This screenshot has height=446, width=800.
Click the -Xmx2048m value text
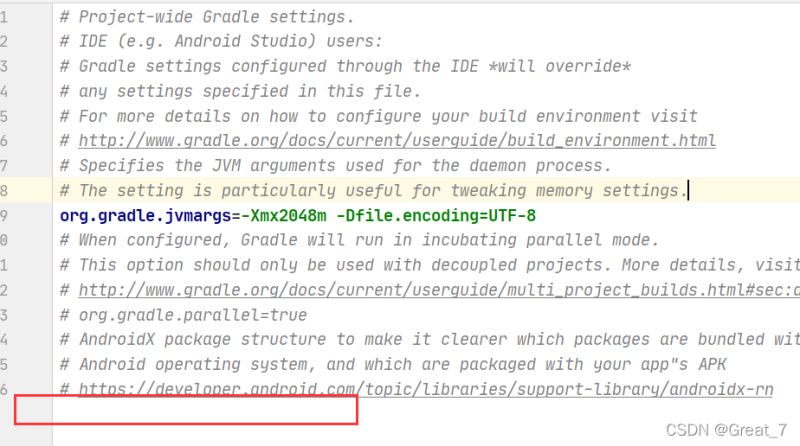click(284, 216)
